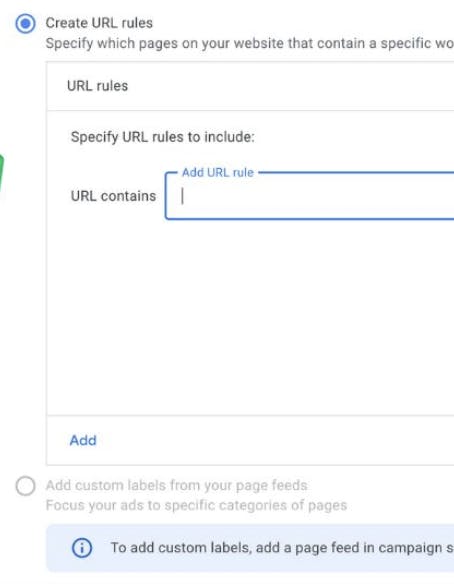Select the Create URL rules radio button

[x=25, y=24]
